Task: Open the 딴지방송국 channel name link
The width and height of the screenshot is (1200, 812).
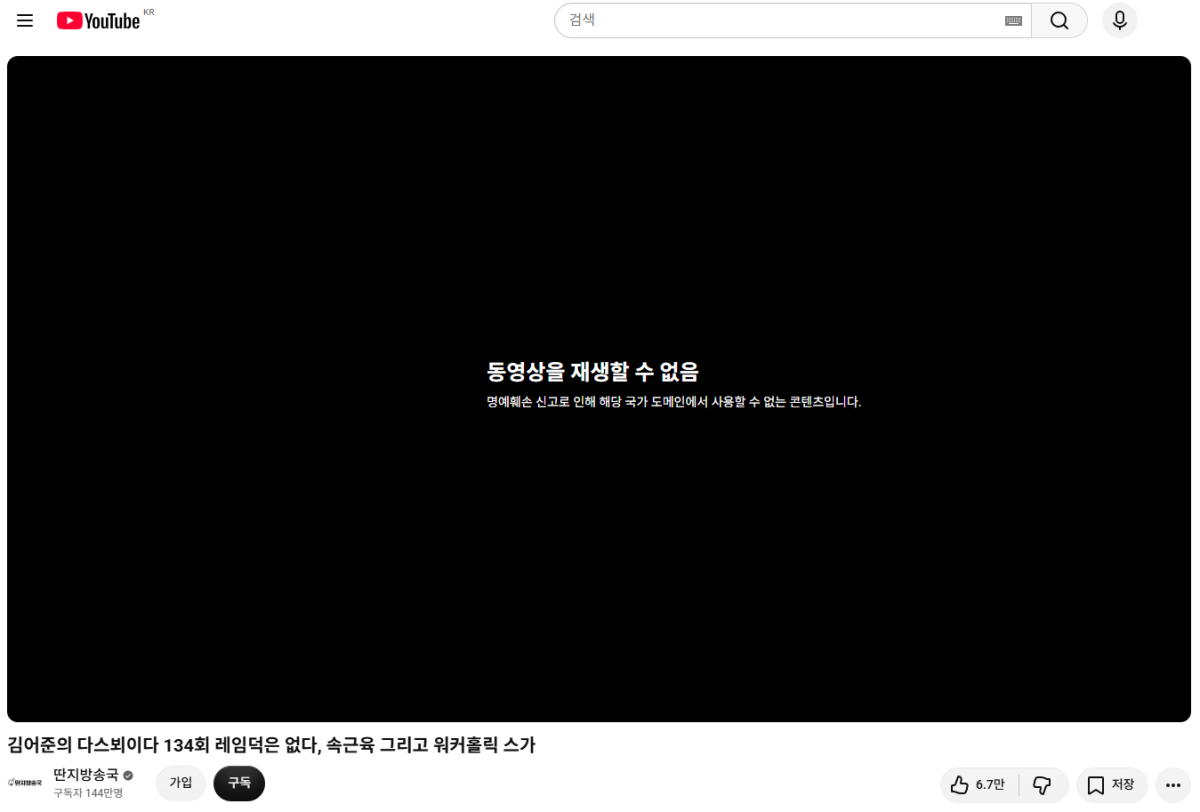Action: coord(86,774)
